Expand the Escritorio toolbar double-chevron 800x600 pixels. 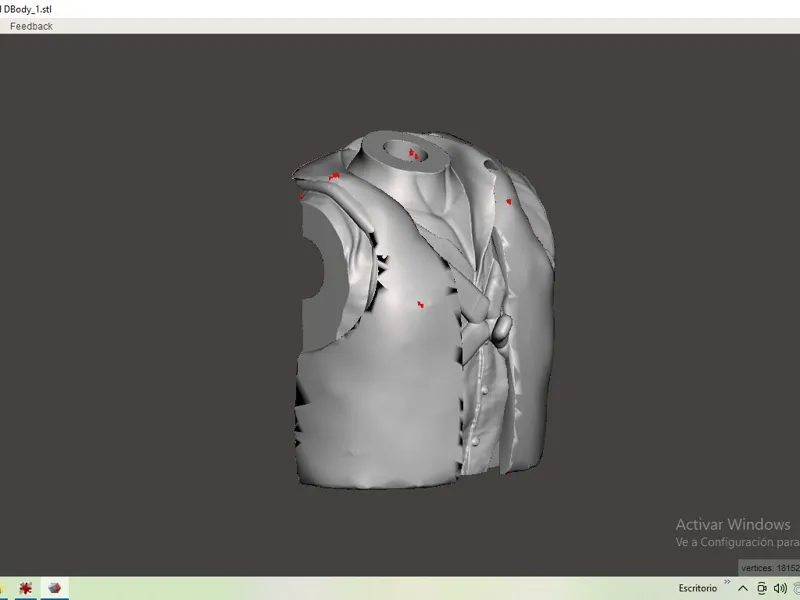pos(727,582)
